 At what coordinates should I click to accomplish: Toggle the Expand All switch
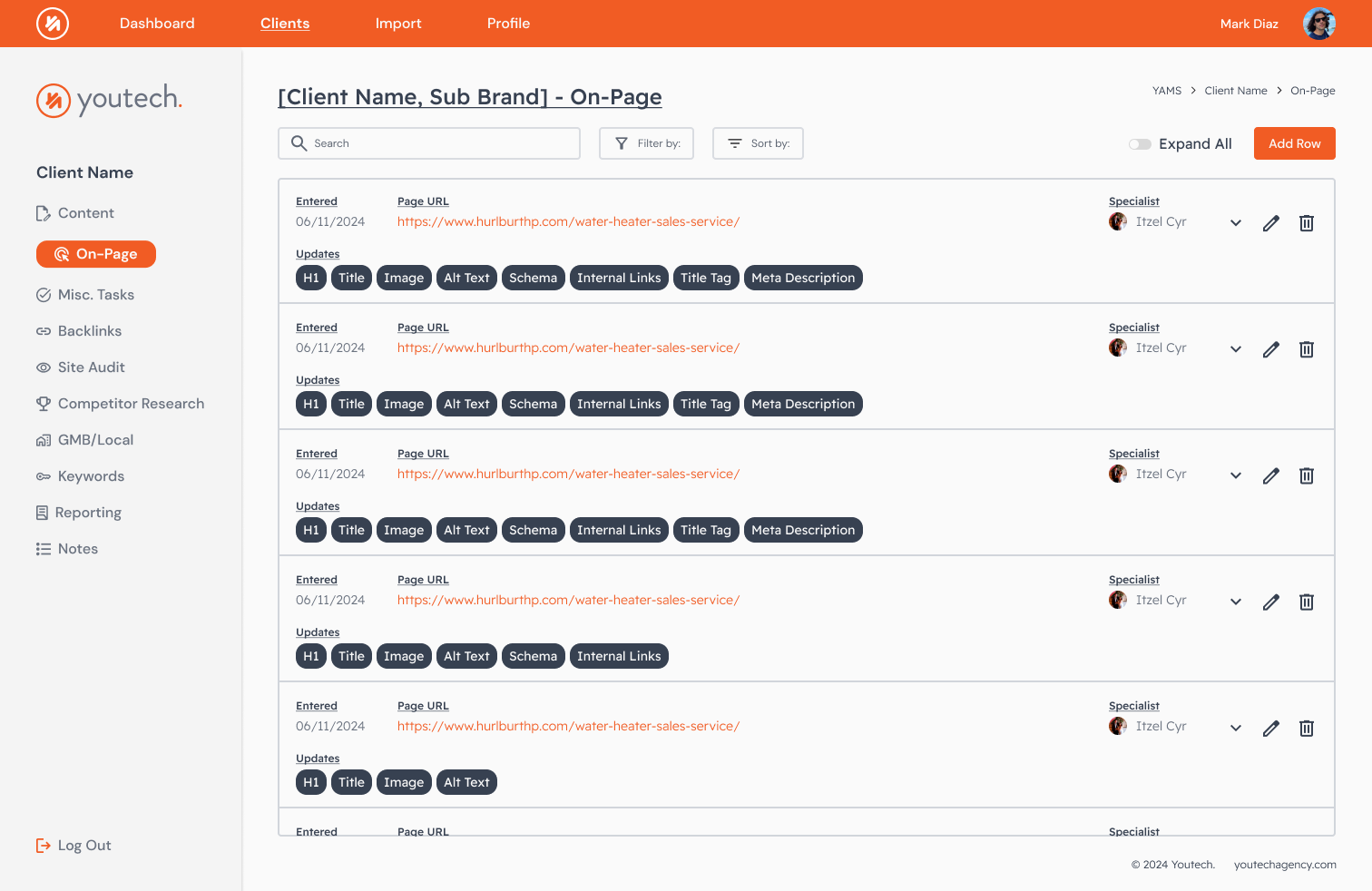point(1140,144)
